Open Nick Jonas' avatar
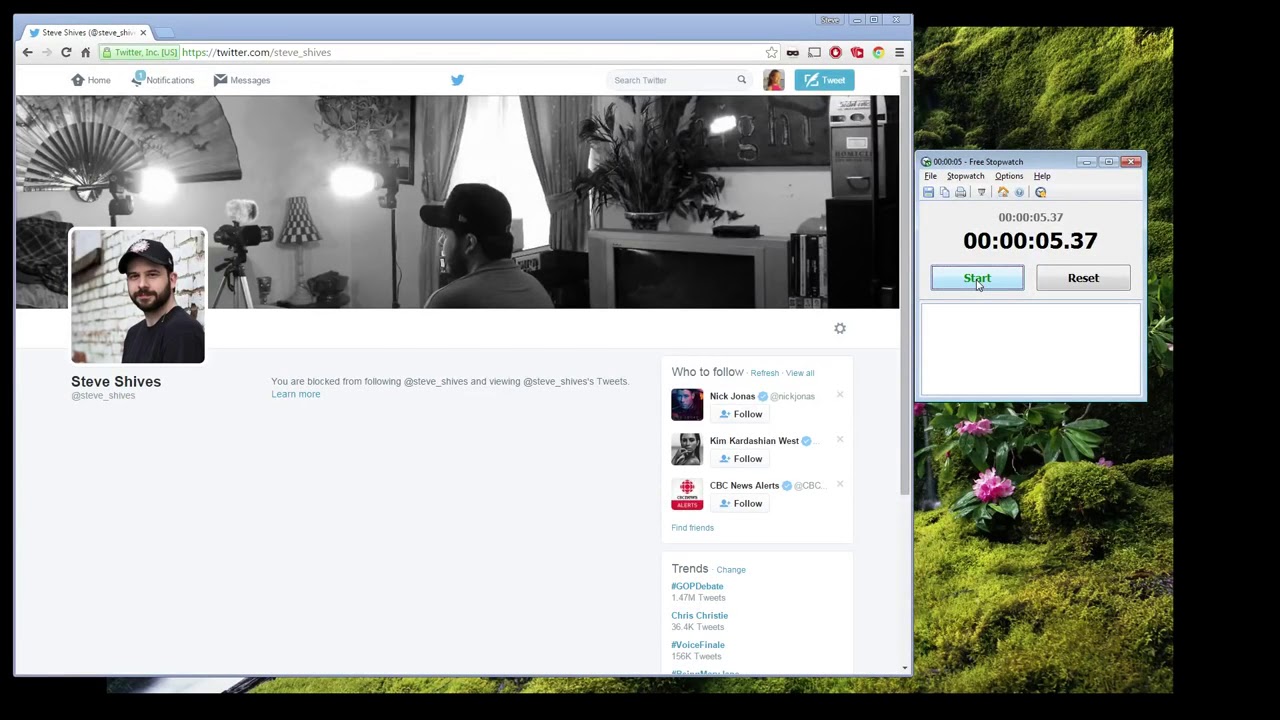The image size is (1280, 720). click(687, 404)
